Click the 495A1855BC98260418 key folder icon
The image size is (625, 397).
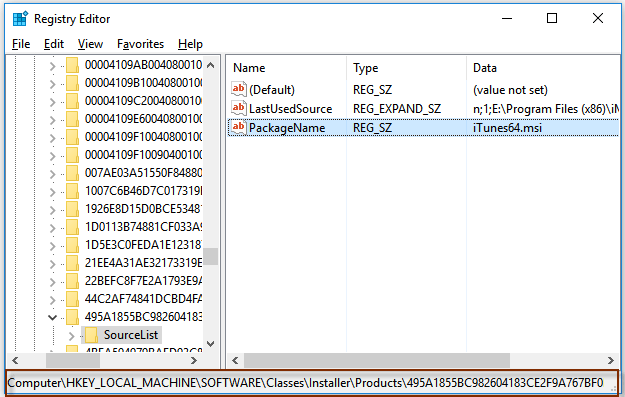coord(72,317)
